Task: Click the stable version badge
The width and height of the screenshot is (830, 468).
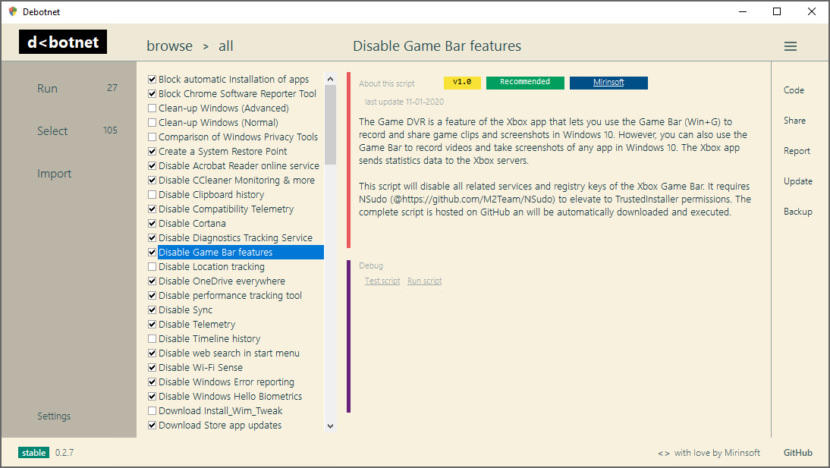Action: [33, 452]
